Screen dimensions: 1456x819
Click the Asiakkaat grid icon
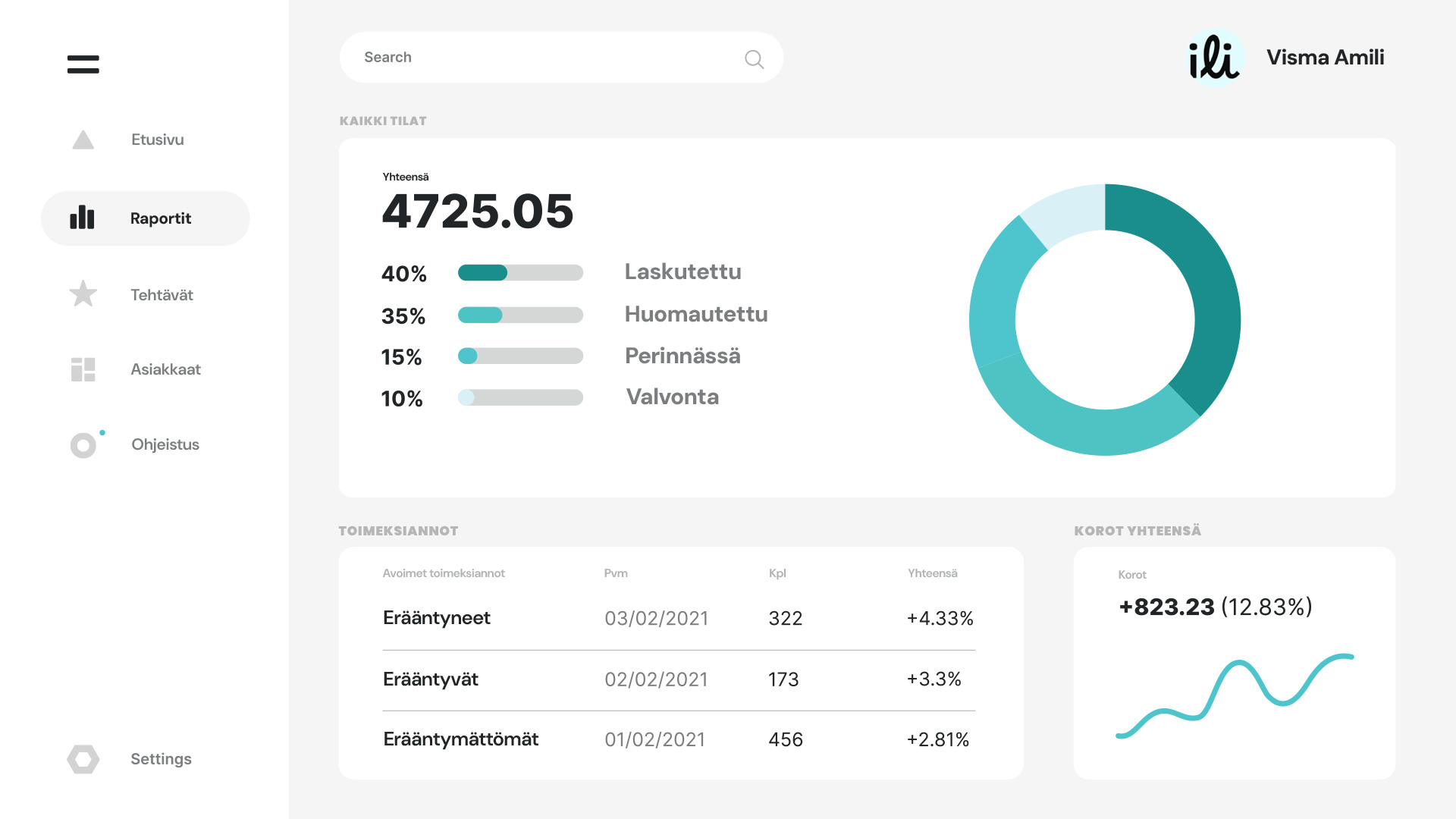pos(83,369)
